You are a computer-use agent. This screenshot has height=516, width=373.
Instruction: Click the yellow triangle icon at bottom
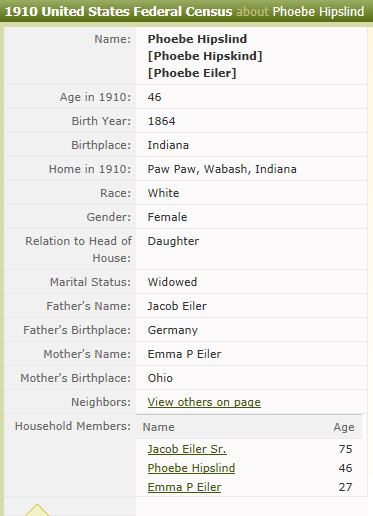click(x=37, y=510)
